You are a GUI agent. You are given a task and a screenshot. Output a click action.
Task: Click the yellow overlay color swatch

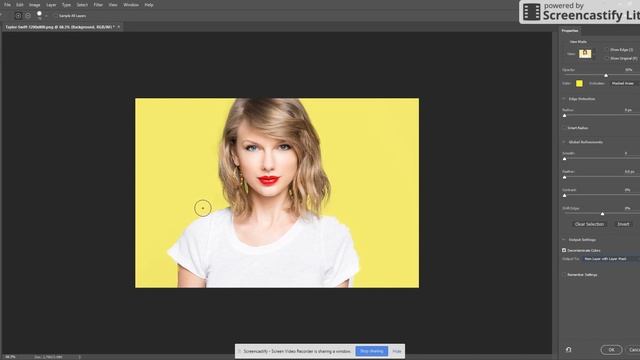point(579,83)
